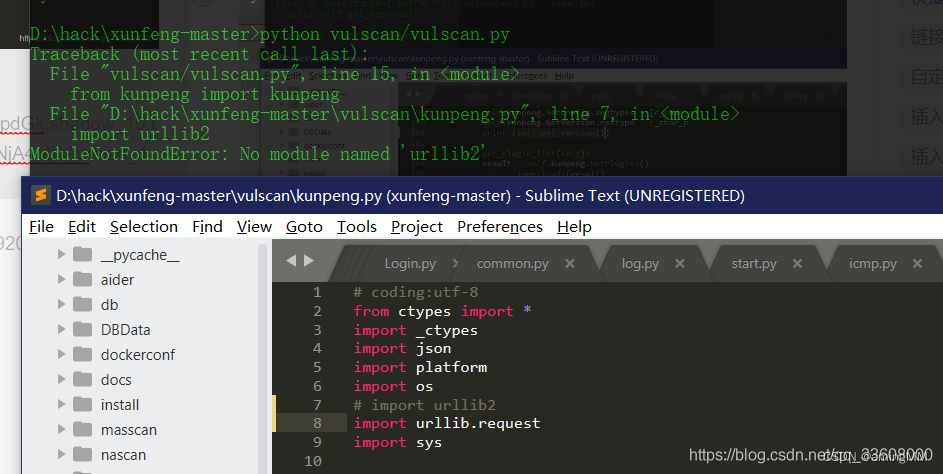Click the 'import sys' line
This screenshot has width=943, height=474.
[398, 442]
